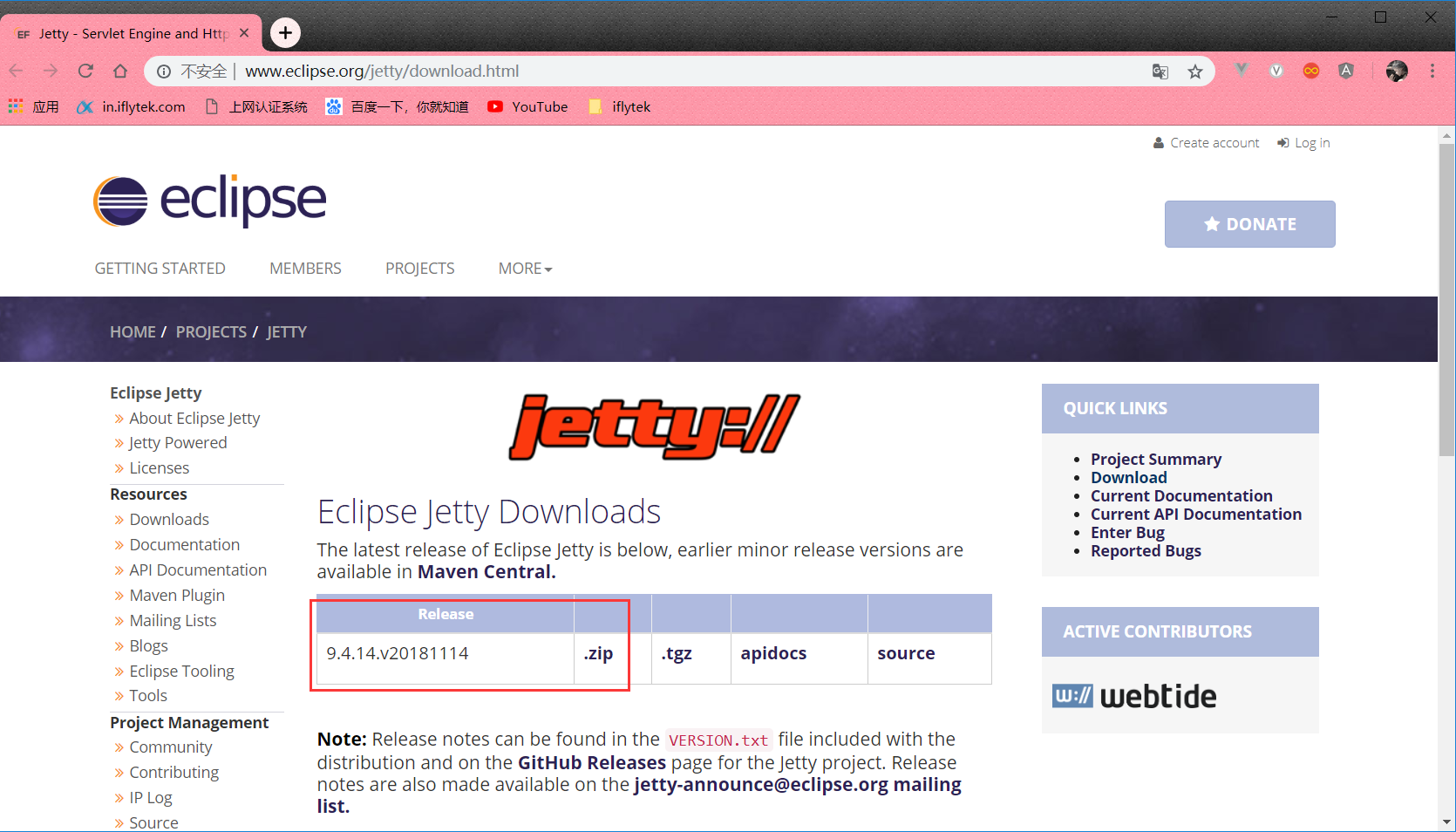1456x832 pixels.
Task: Click the site info '不安全' indicator
Action: tap(205, 71)
